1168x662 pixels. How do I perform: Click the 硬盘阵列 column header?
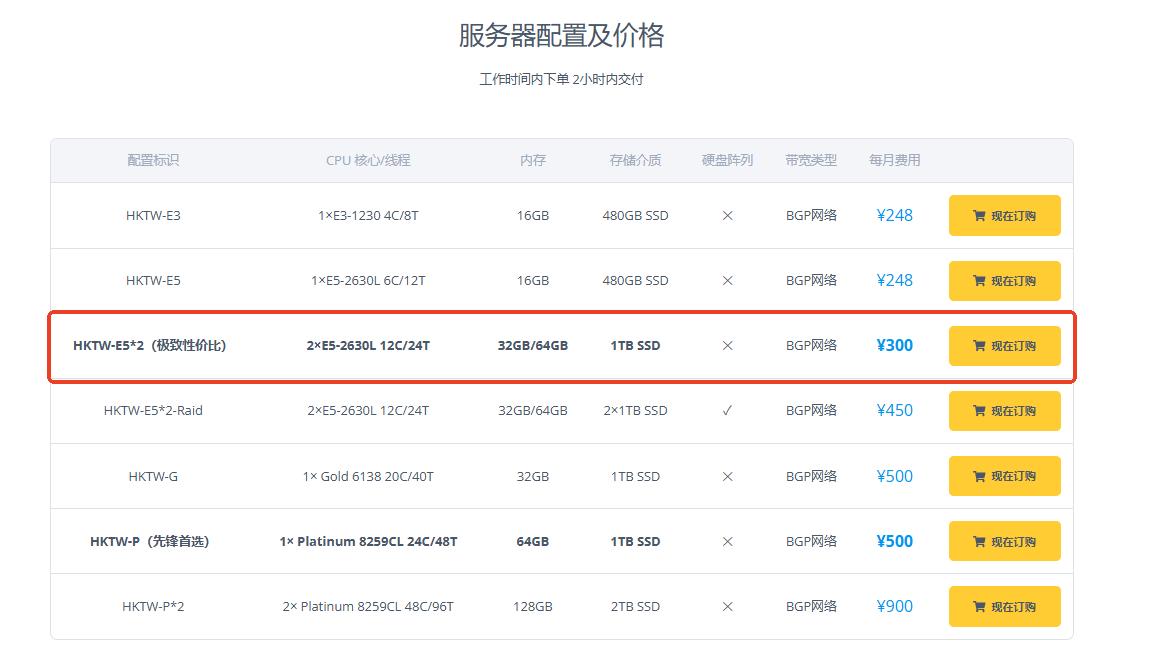pyautogui.click(x=727, y=160)
